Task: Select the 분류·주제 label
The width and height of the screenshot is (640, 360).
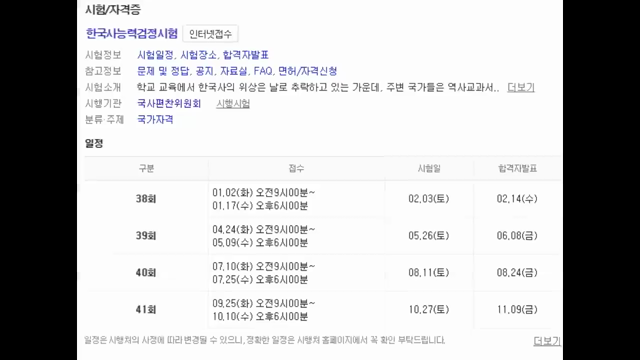Action: pos(104,120)
